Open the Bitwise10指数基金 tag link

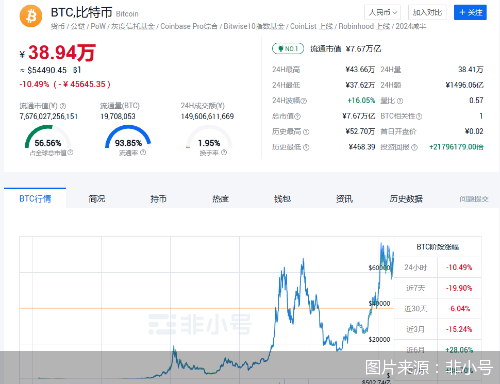254,26
